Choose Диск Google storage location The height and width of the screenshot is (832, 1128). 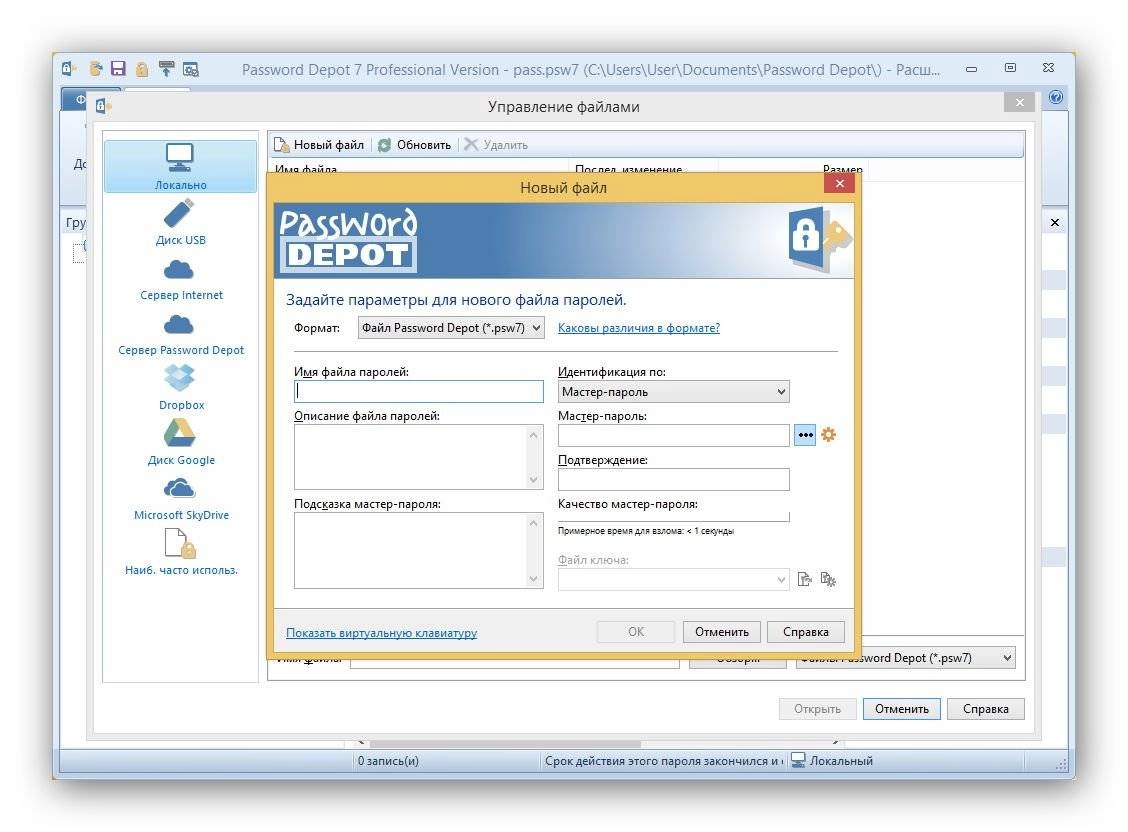[x=181, y=443]
